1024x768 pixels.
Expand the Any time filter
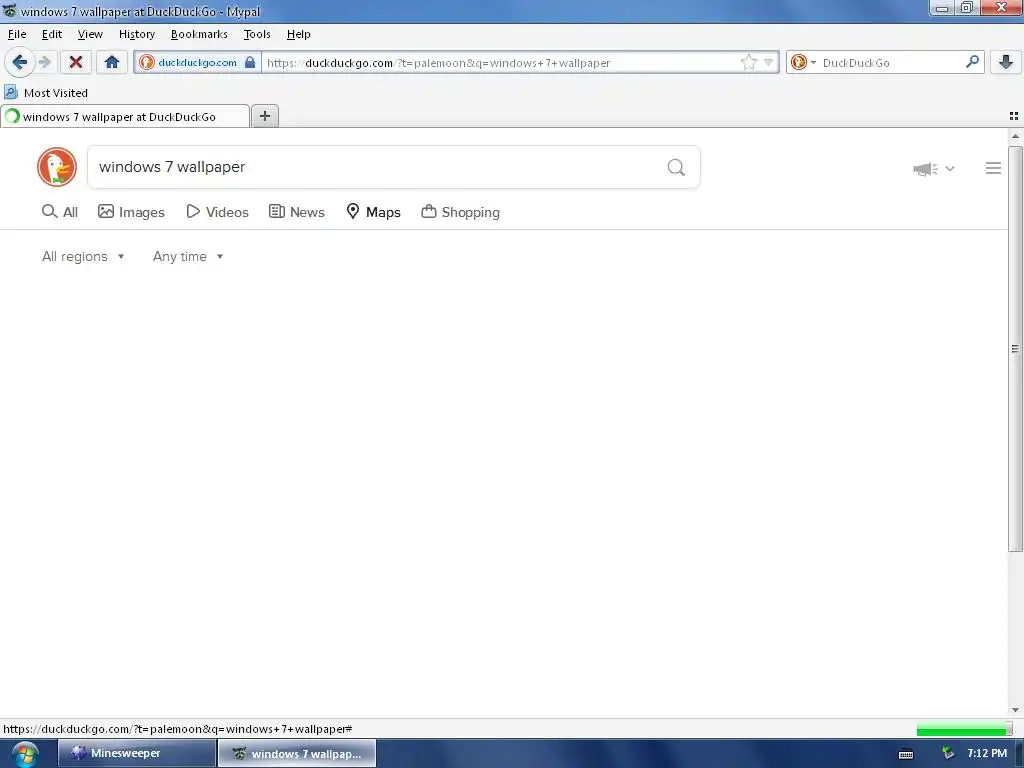pyautogui.click(x=188, y=256)
